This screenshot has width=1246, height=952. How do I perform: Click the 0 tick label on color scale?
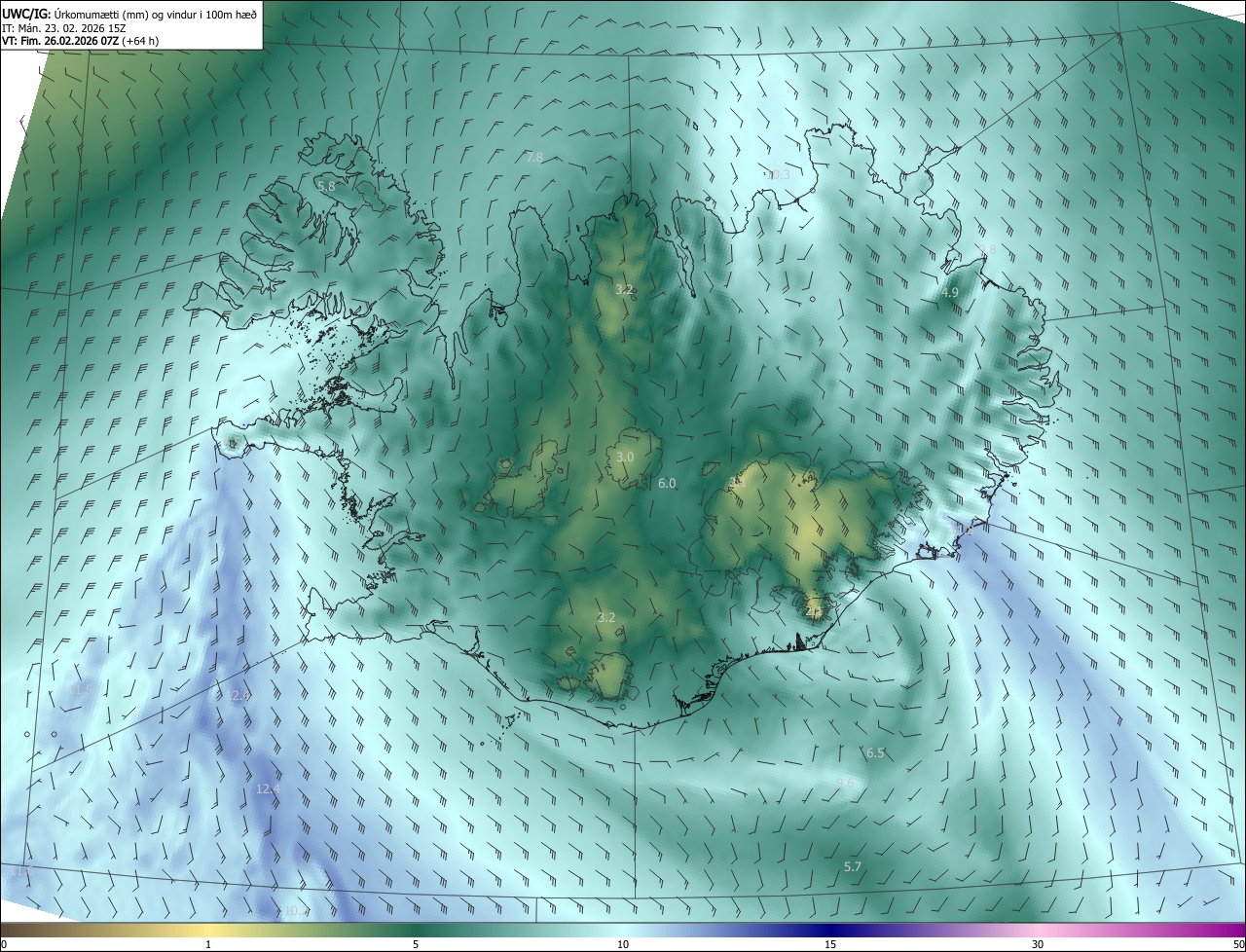coord(4,944)
